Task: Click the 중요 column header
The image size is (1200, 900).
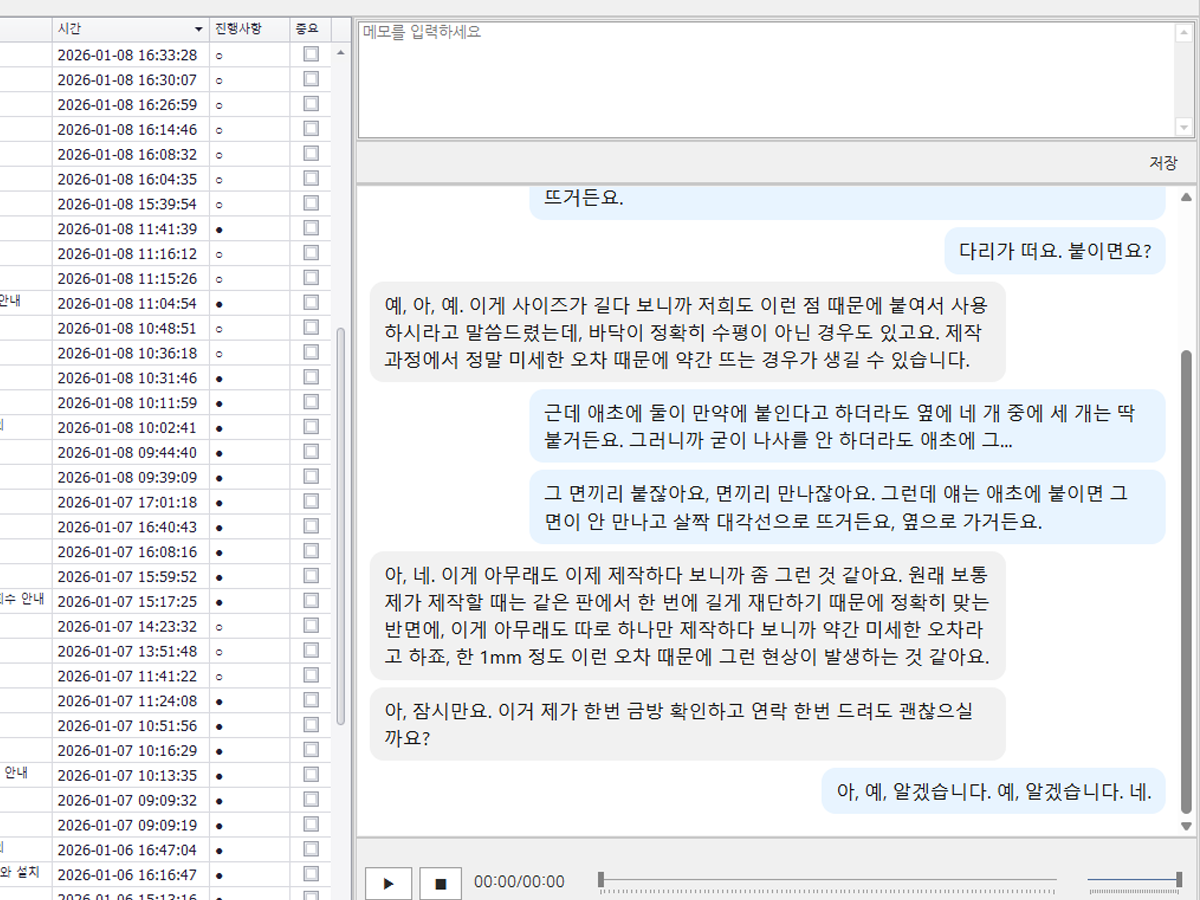Action: (x=306, y=29)
